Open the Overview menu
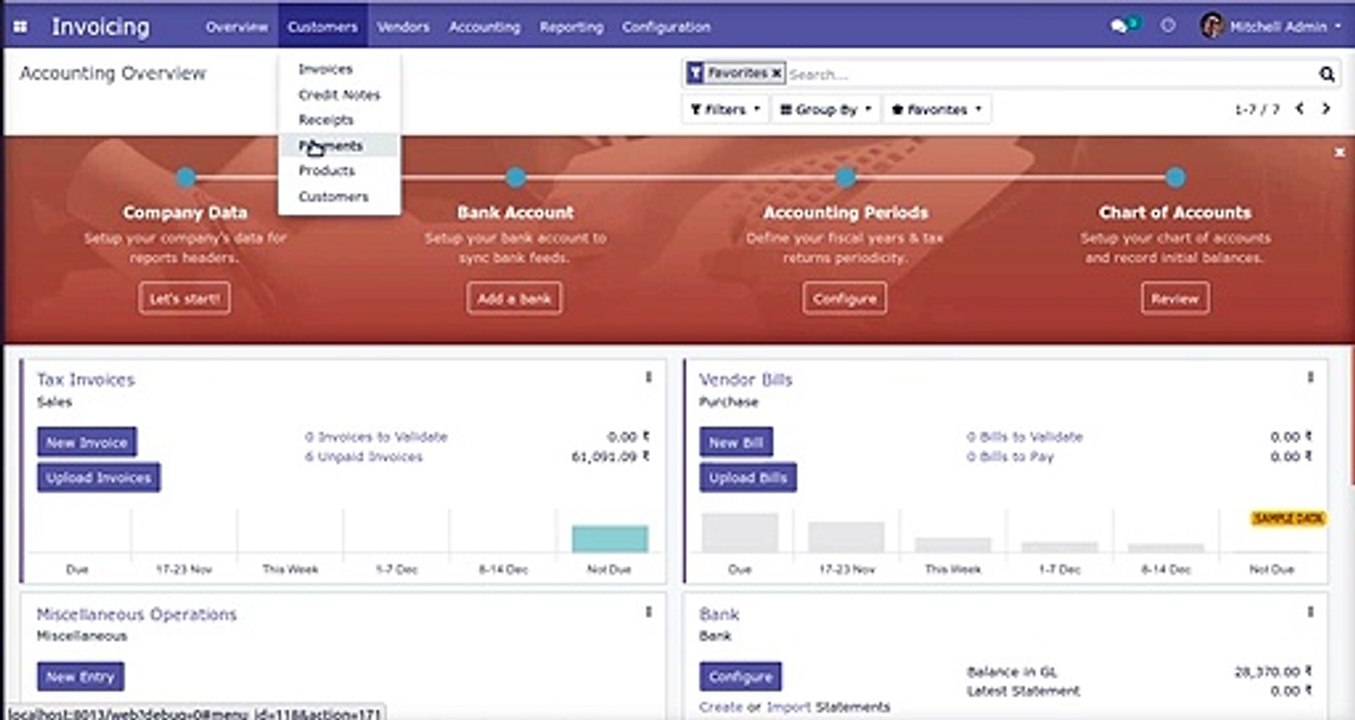 (237, 27)
